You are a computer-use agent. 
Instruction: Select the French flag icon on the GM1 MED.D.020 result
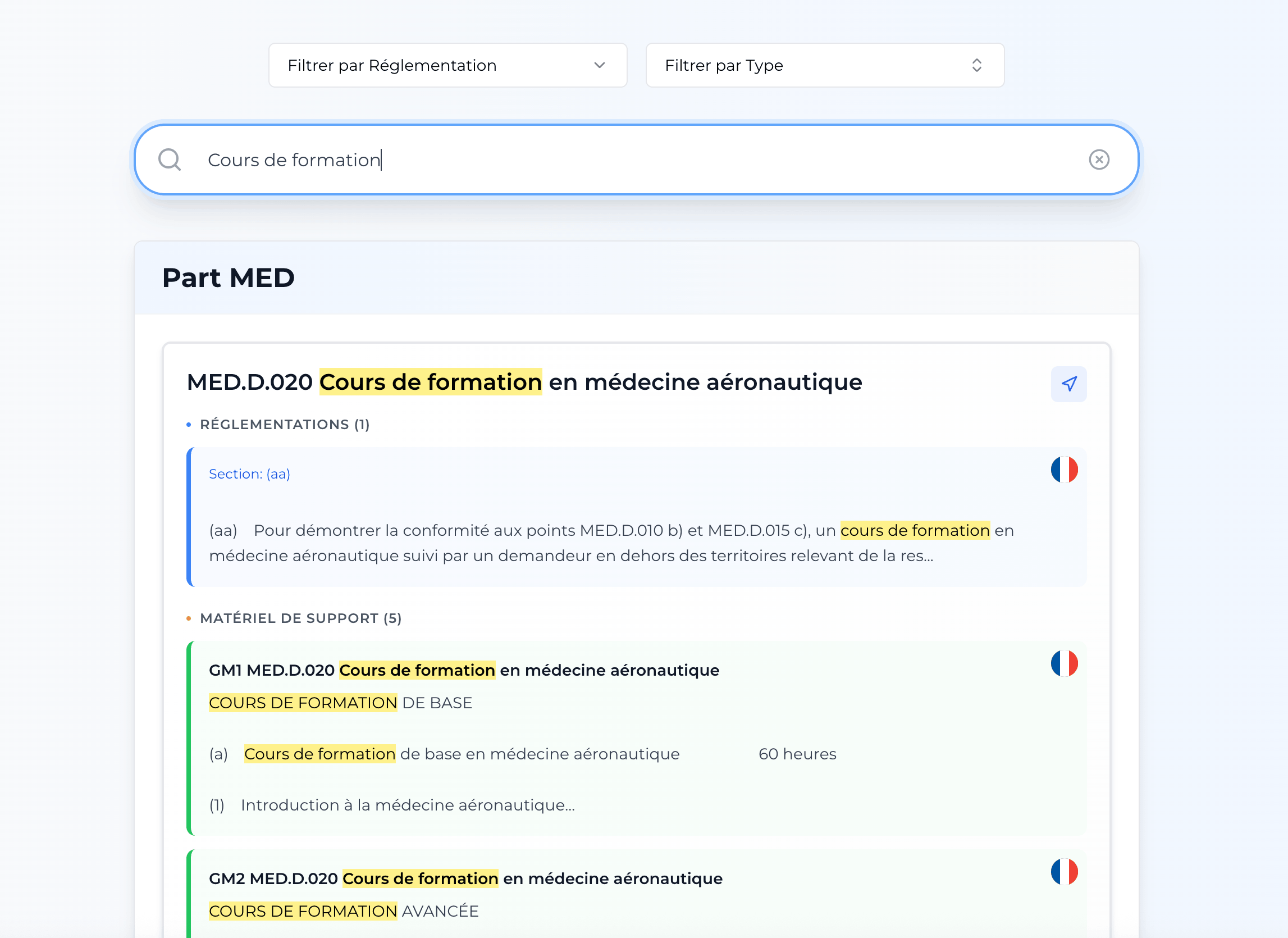click(1066, 663)
